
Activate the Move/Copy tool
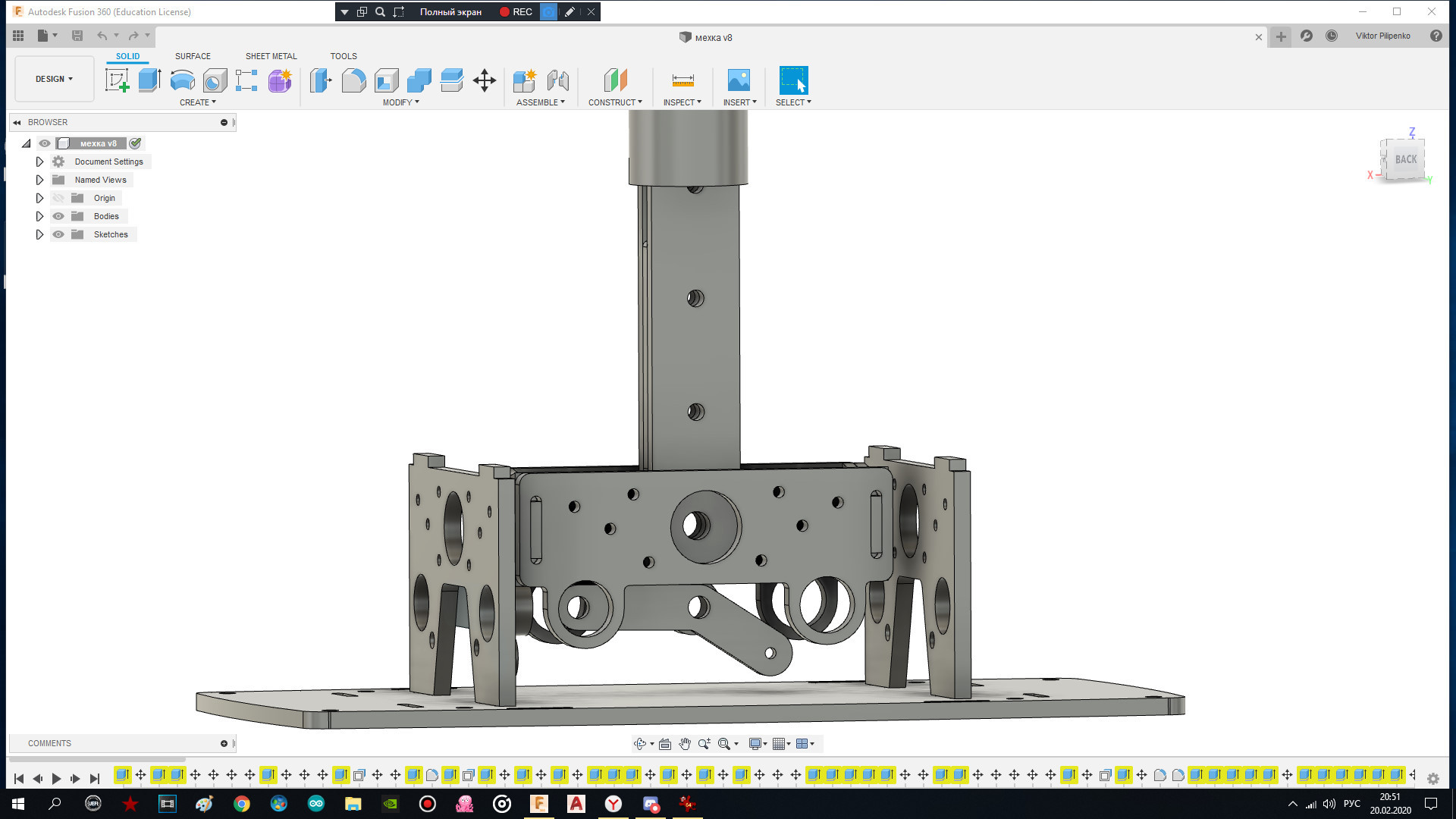pyautogui.click(x=484, y=80)
